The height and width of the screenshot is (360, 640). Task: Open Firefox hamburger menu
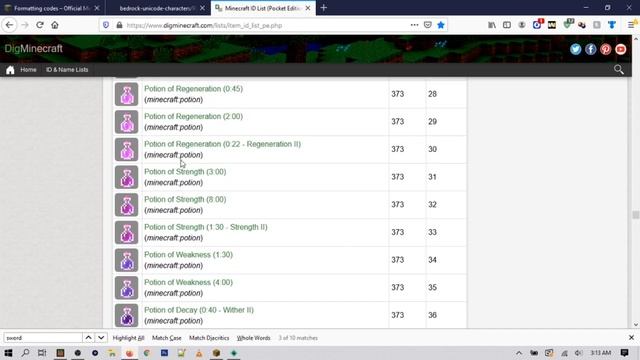[631, 25]
